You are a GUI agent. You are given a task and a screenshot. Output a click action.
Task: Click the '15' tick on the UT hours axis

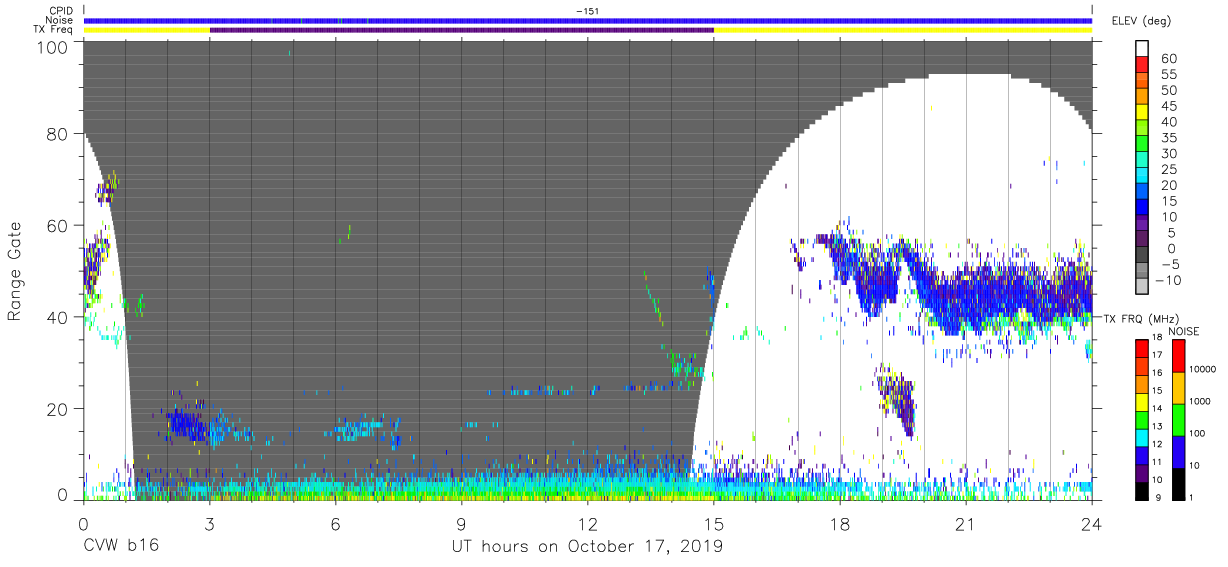click(x=714, y=523)
